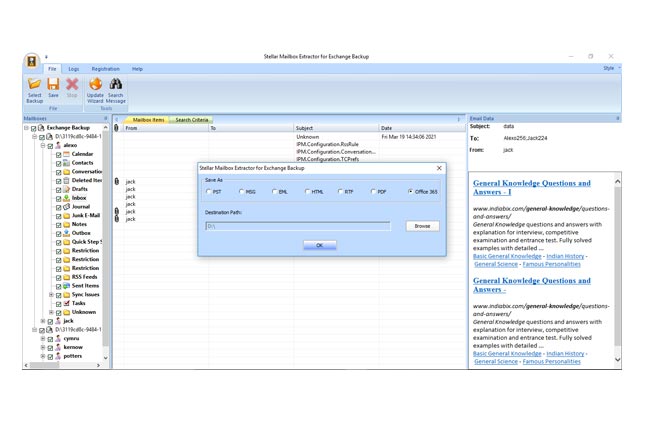This screenshot has height=421, width=645.
Task: Close the Save As dialog
Action: (x=439, y=168)
